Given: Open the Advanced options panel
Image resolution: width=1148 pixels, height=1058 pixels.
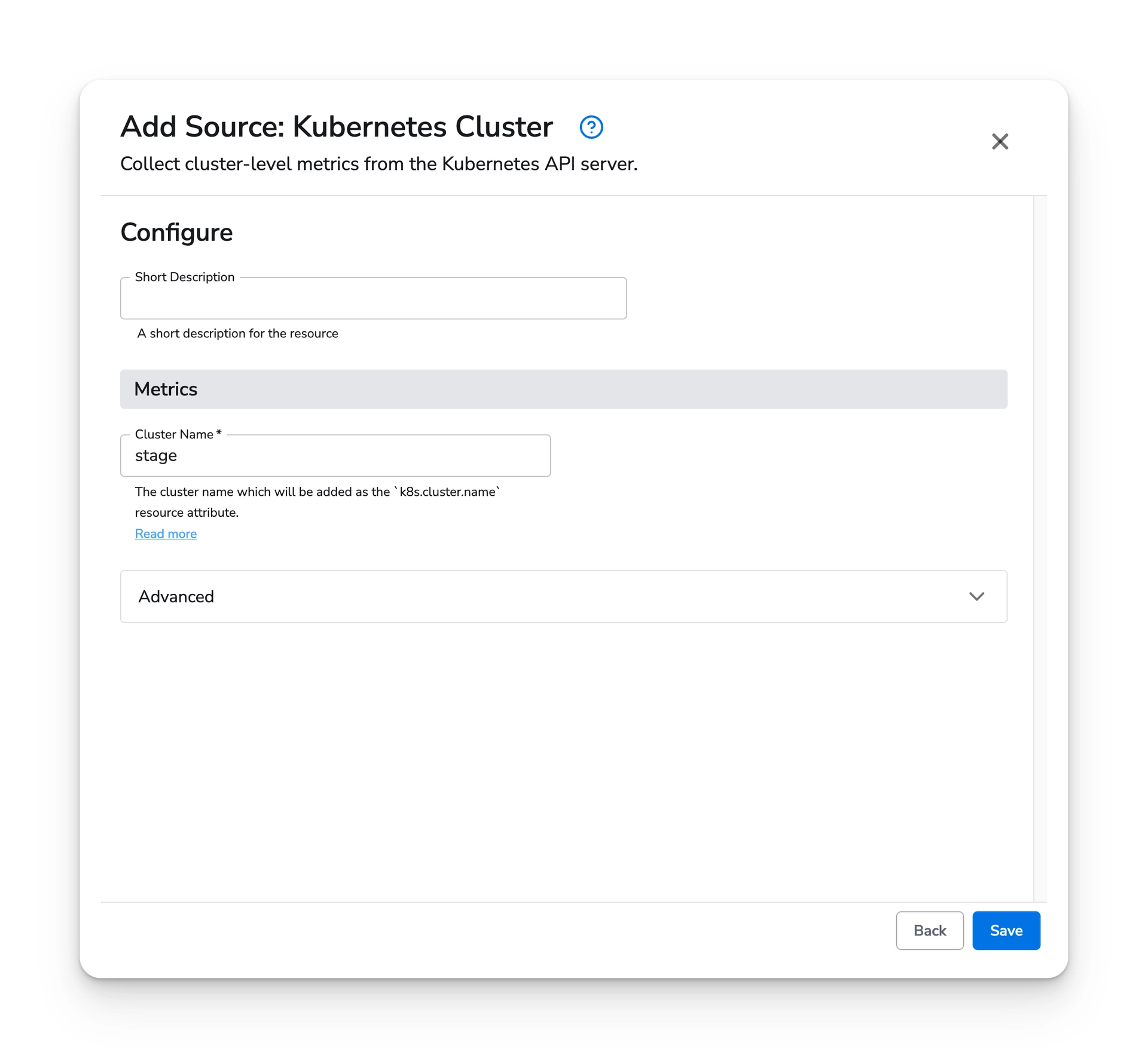Looking at the screenshot, I should 563,596.
